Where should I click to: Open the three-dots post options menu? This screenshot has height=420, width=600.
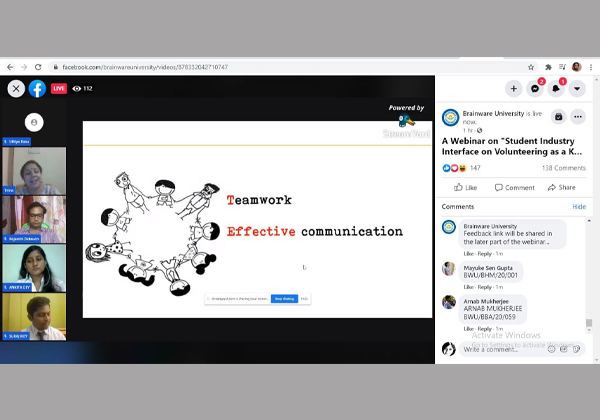(x=578, y=117)
